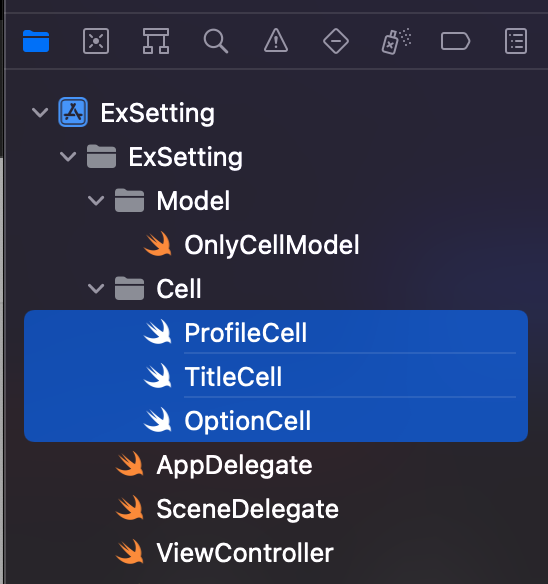Open the Project navigator folder tab
Image resolution: width=548 pixels, height=584 pixels.
coord(36,41)
